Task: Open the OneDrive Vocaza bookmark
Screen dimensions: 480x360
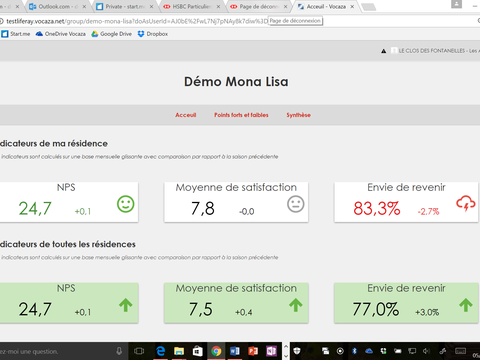Action: (61, 34)
